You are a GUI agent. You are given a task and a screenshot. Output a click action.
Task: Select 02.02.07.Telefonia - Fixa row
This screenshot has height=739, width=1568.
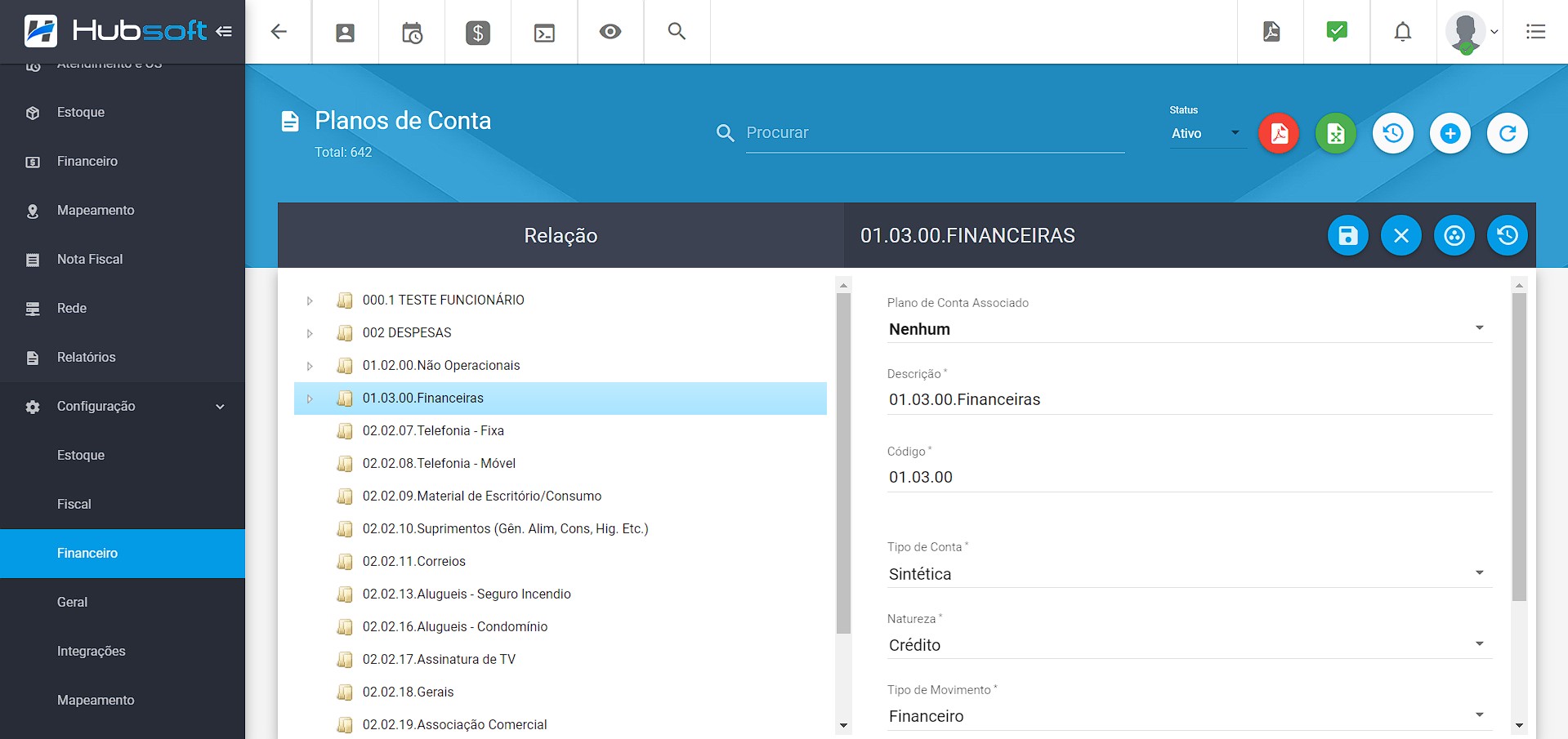coord(561,431)
